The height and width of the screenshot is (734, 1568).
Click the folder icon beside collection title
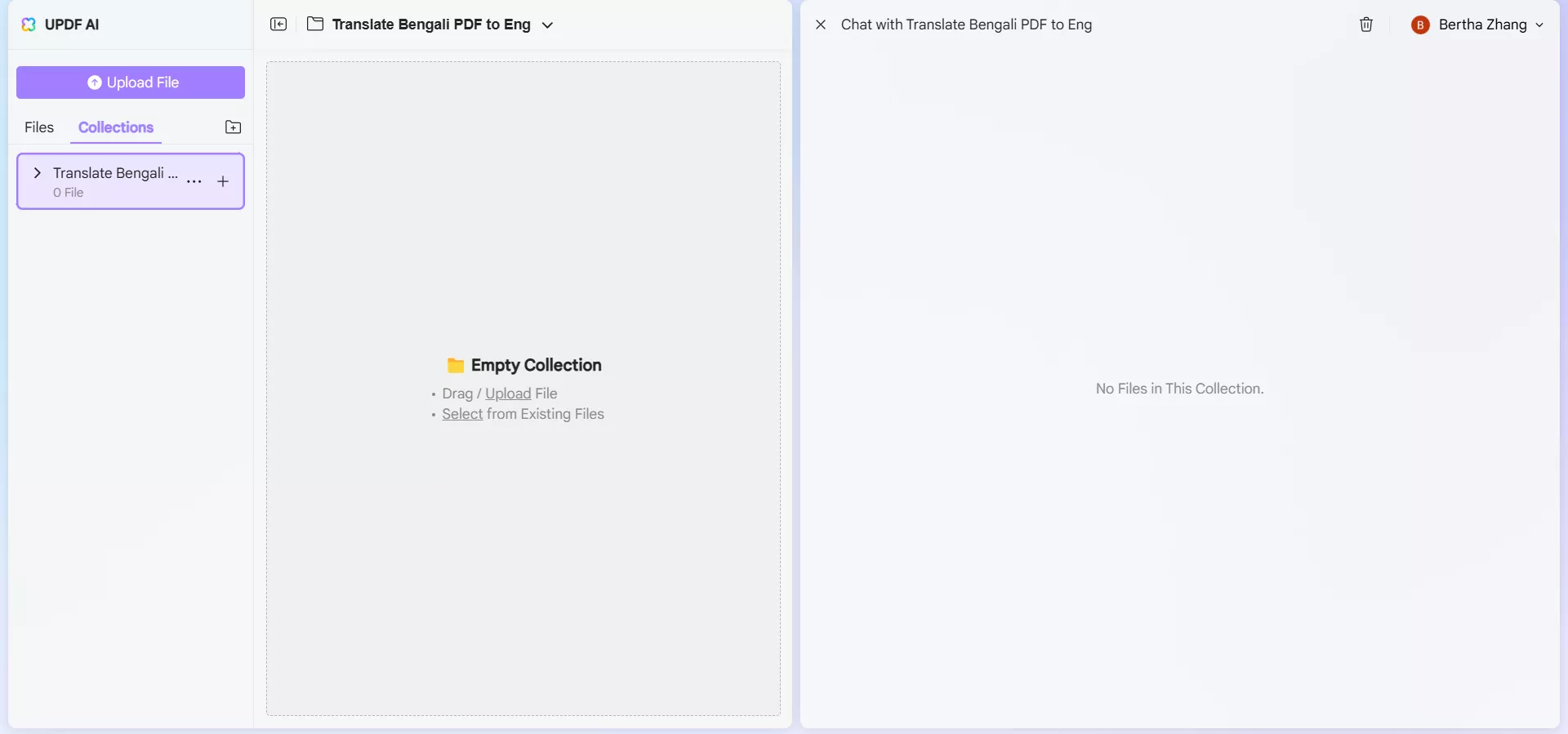click(315, 24)
